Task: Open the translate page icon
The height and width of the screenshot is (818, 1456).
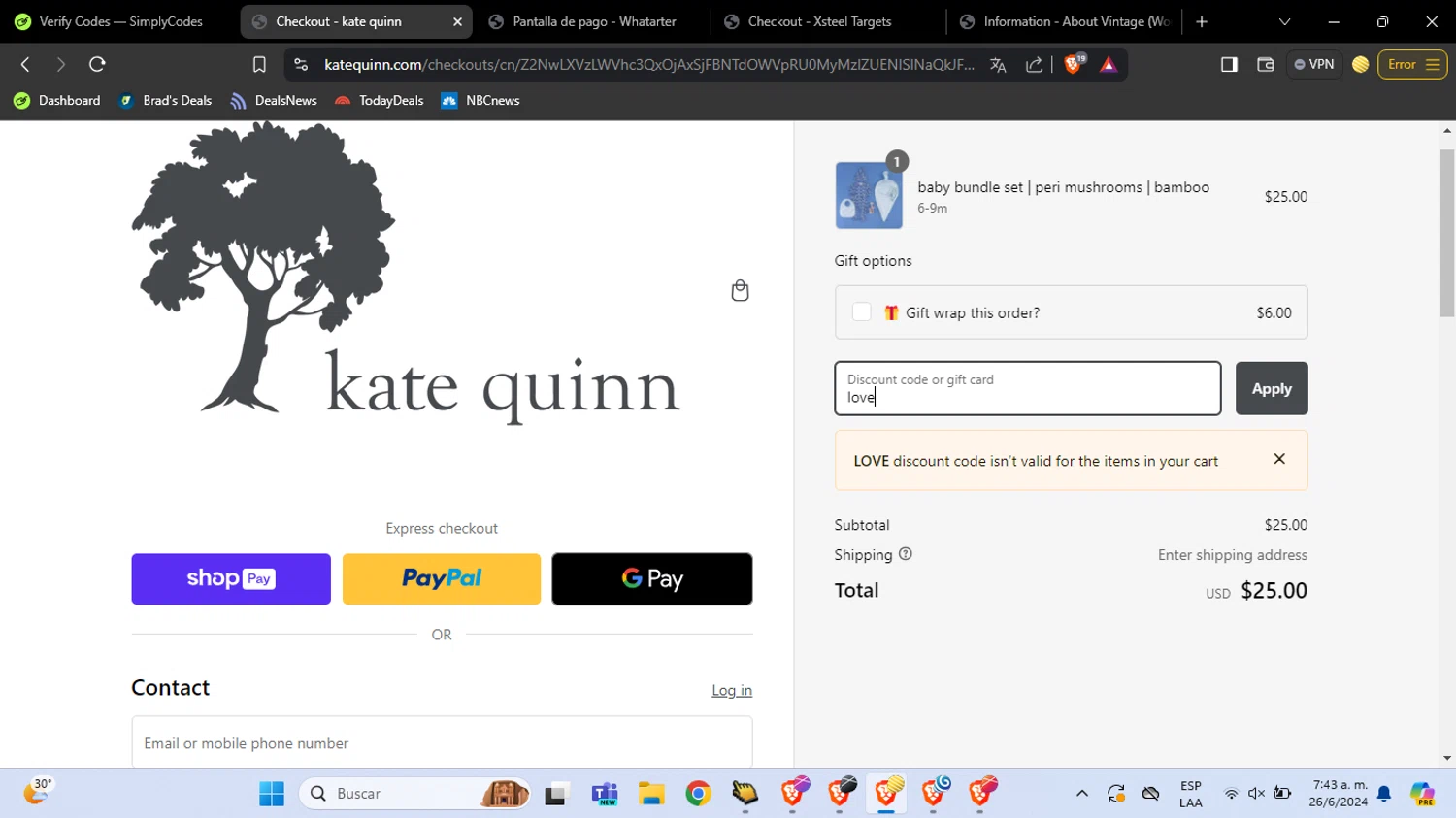Action: tap(998, 65)
